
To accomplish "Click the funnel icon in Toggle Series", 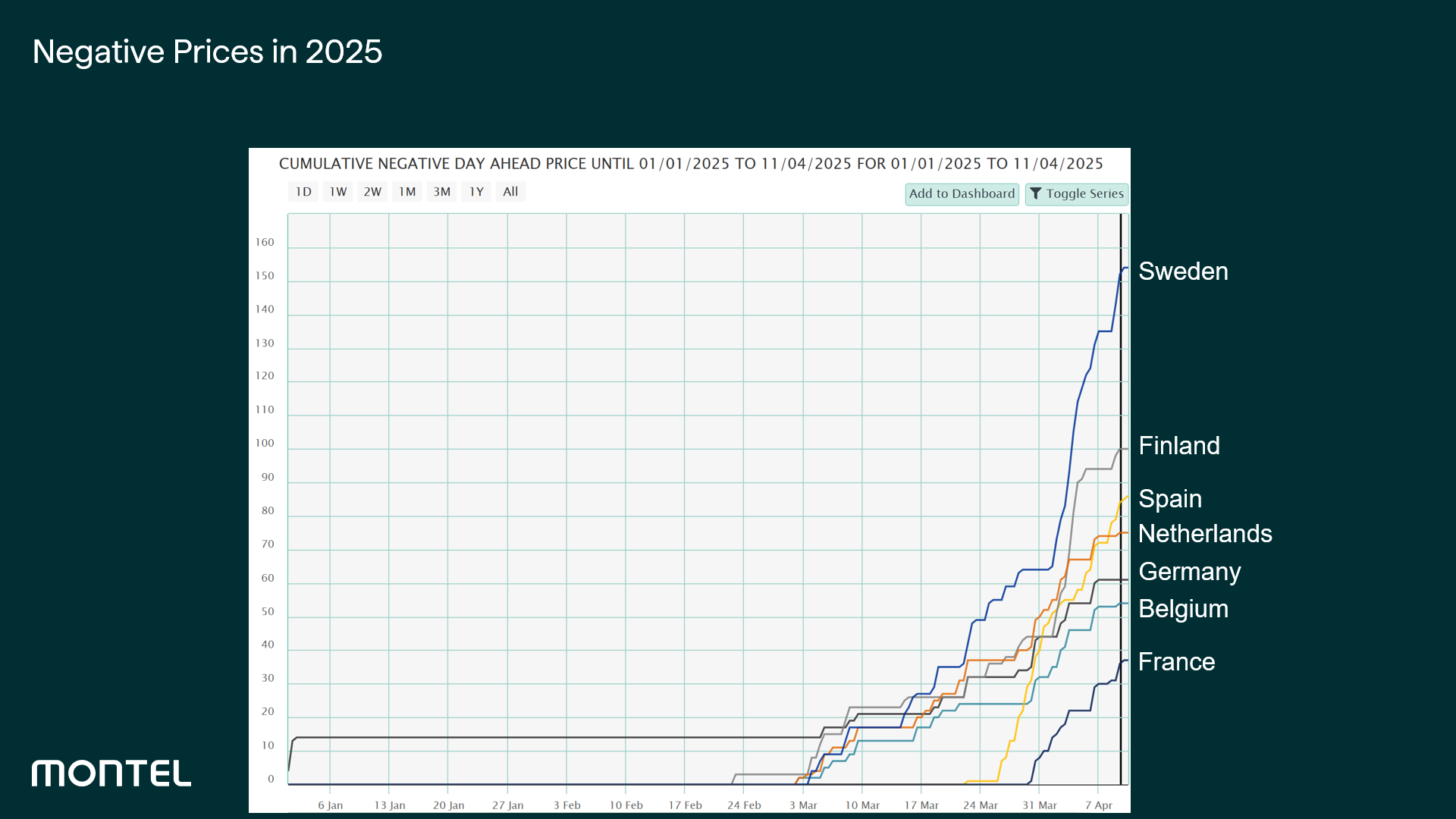I will click(x=1036, y=194).
